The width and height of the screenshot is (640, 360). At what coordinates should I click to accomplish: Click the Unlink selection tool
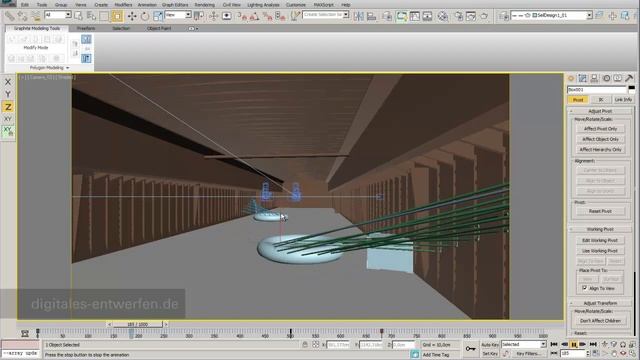(x=22, y=16)
